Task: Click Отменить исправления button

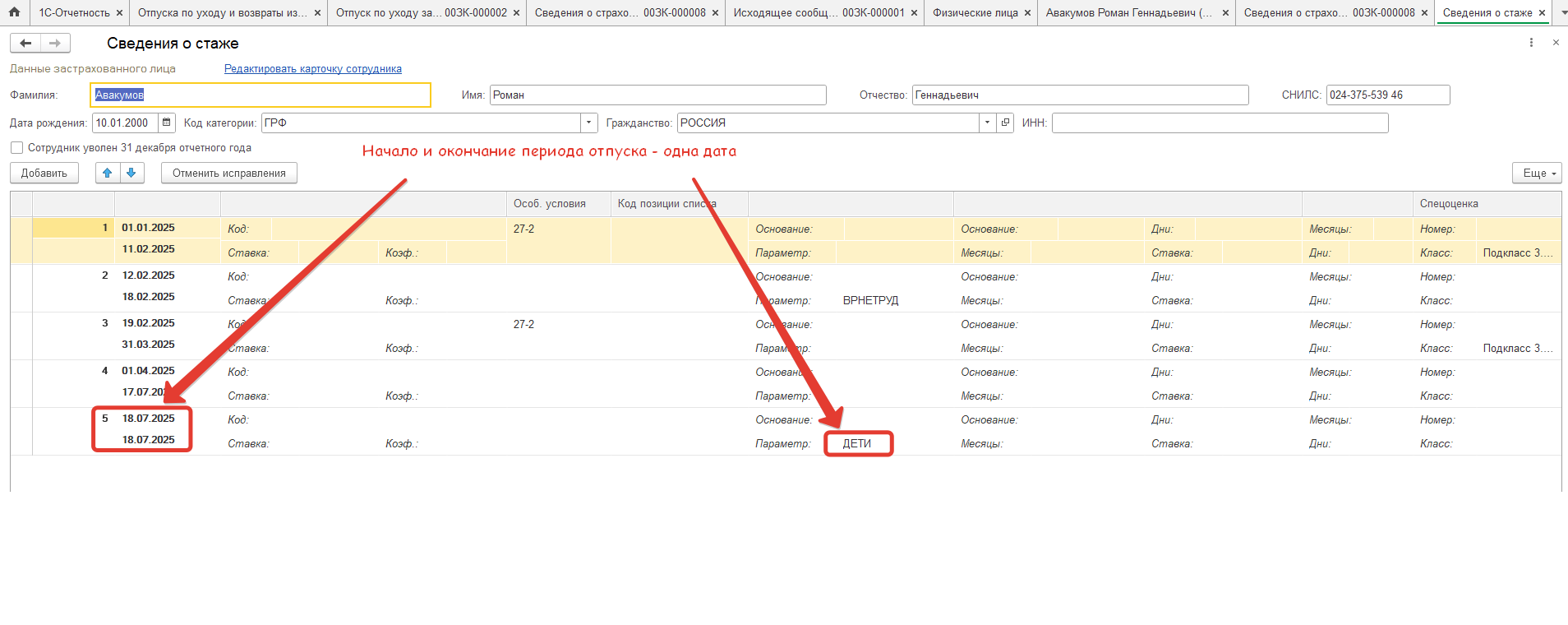Action: (x=228, y=173)
